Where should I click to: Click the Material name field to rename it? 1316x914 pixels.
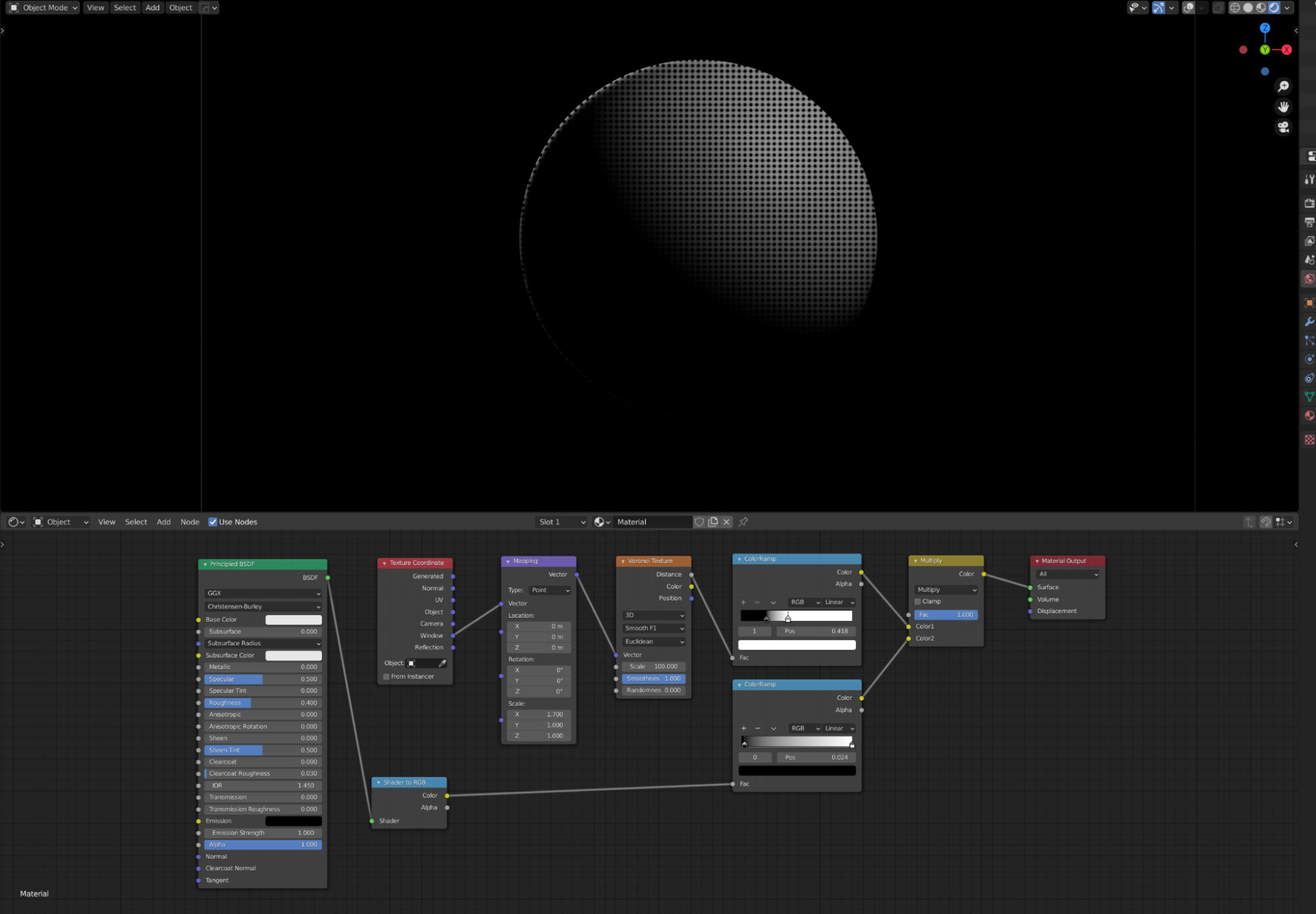click(x=652, y=522)
